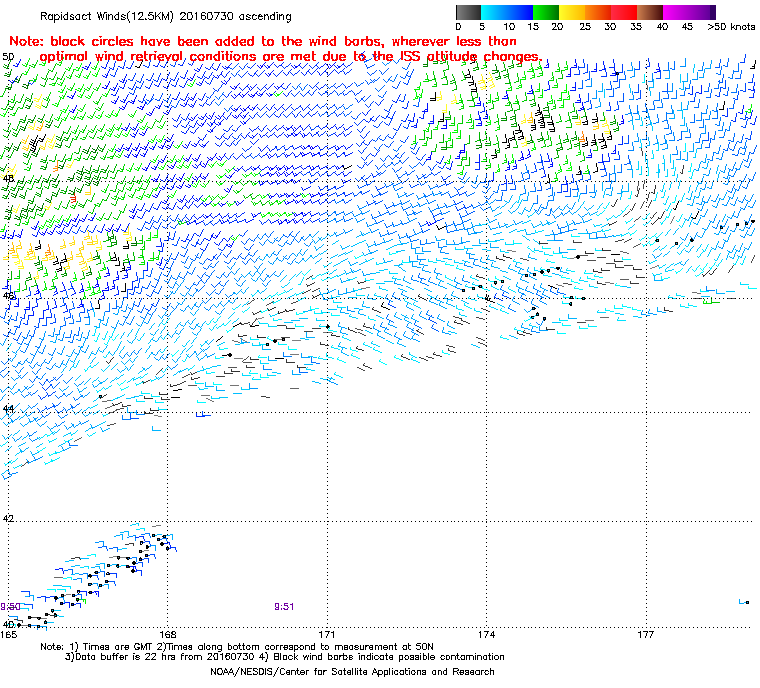Image resolution: width=760 pixels, height=688 pixels.
Task: Click the longitude label '174'
Action: (x=487, y=635)
